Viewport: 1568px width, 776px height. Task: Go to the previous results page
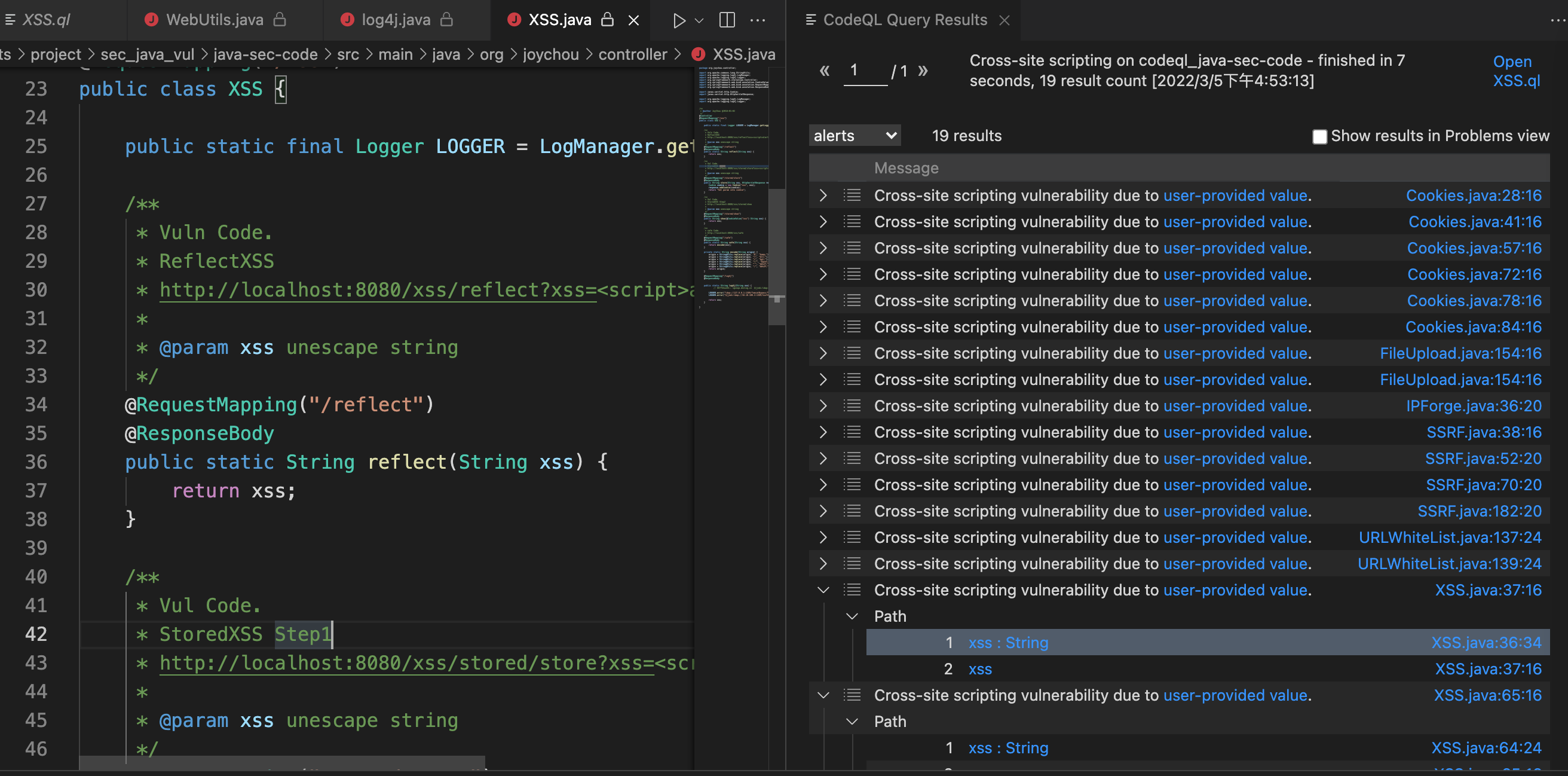[824, 71]
